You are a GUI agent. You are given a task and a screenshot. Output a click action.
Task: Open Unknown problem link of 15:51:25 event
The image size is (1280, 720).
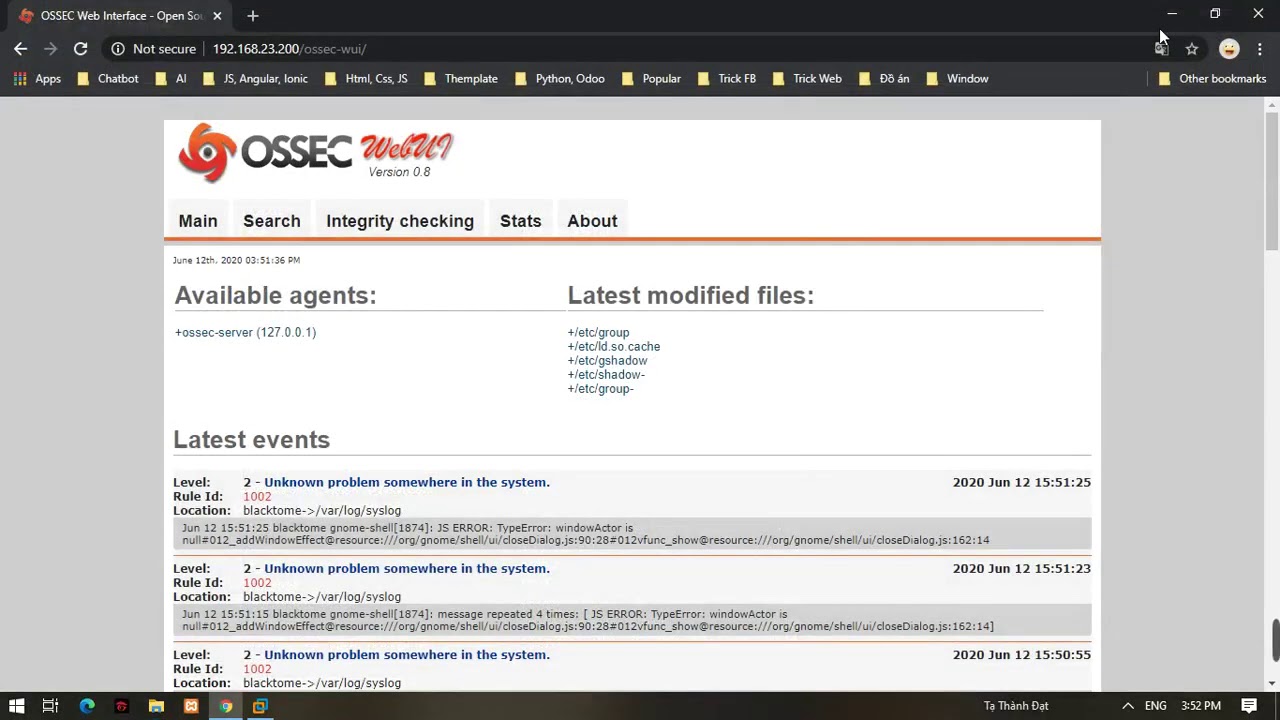407,482
